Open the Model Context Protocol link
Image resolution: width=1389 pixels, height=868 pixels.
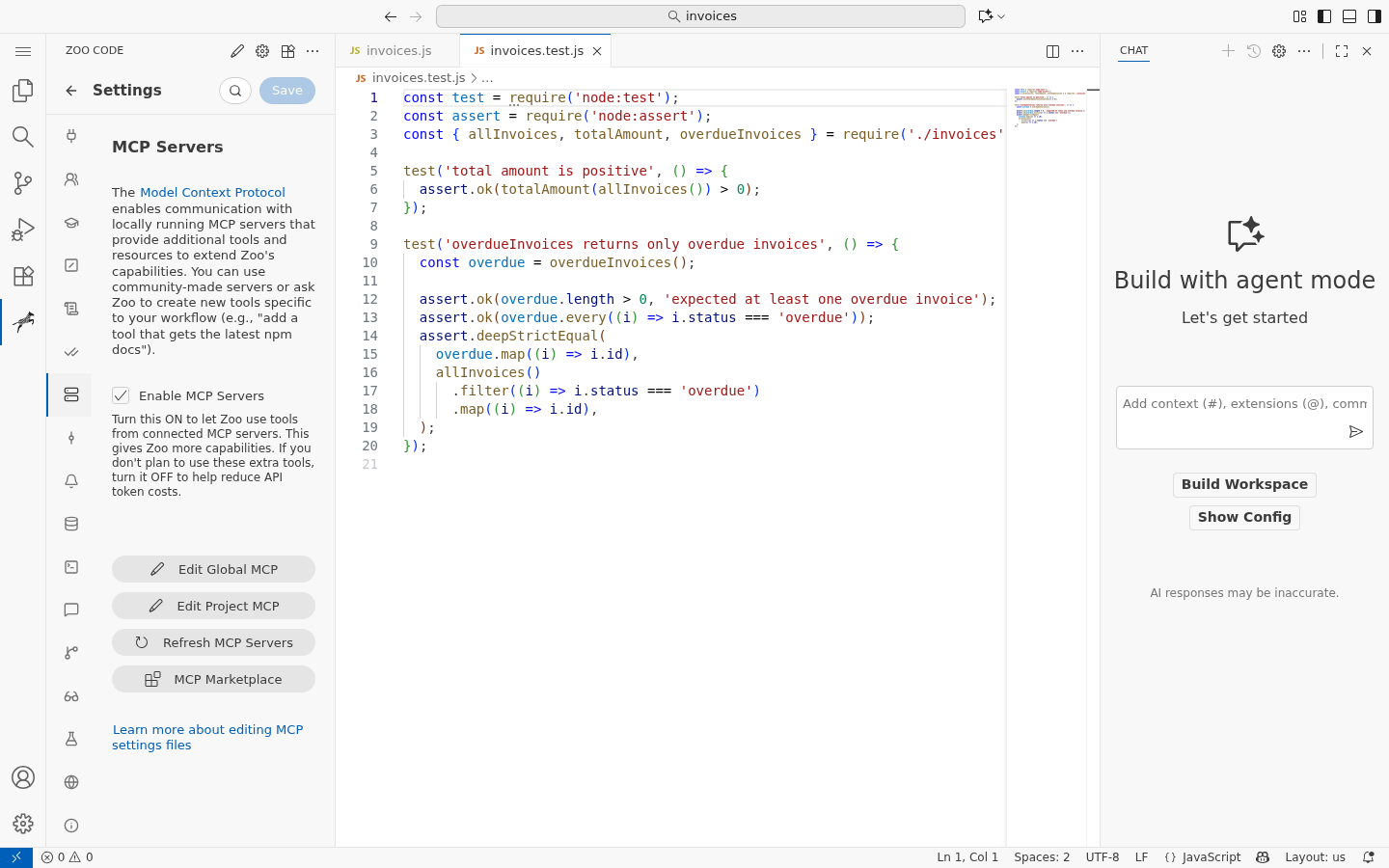212,192
